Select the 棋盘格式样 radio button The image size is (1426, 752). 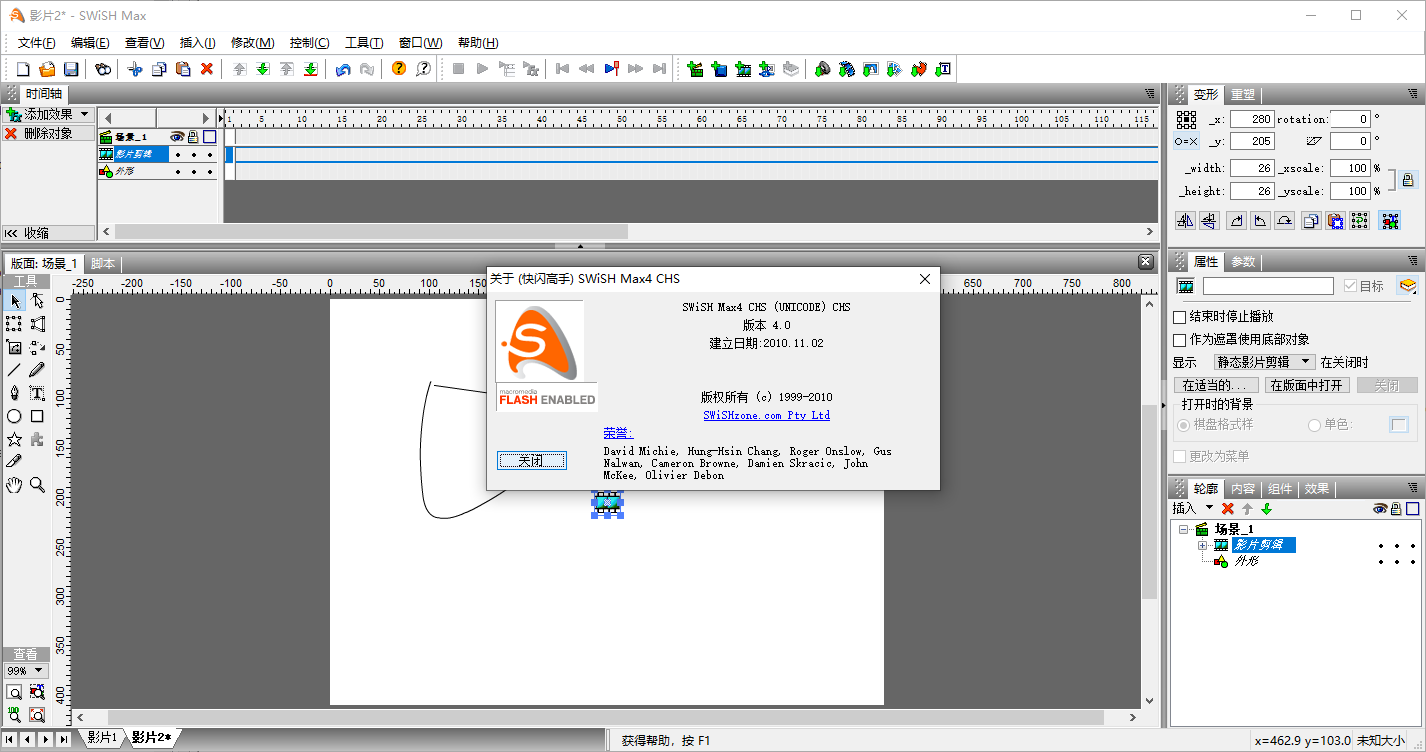pyautogui.click(x=1183, y=425)
